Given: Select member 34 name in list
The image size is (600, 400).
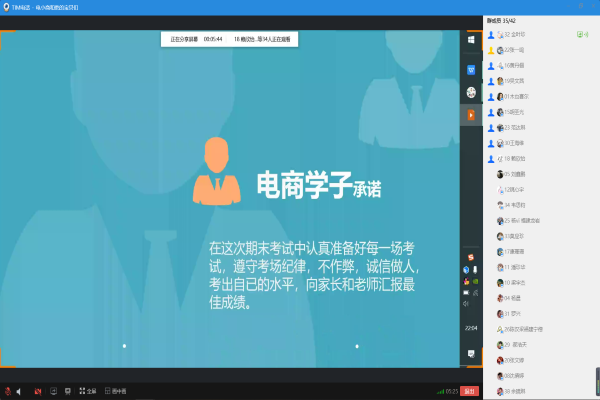Looking at the screenshot, I should click(x=515, y=205).
